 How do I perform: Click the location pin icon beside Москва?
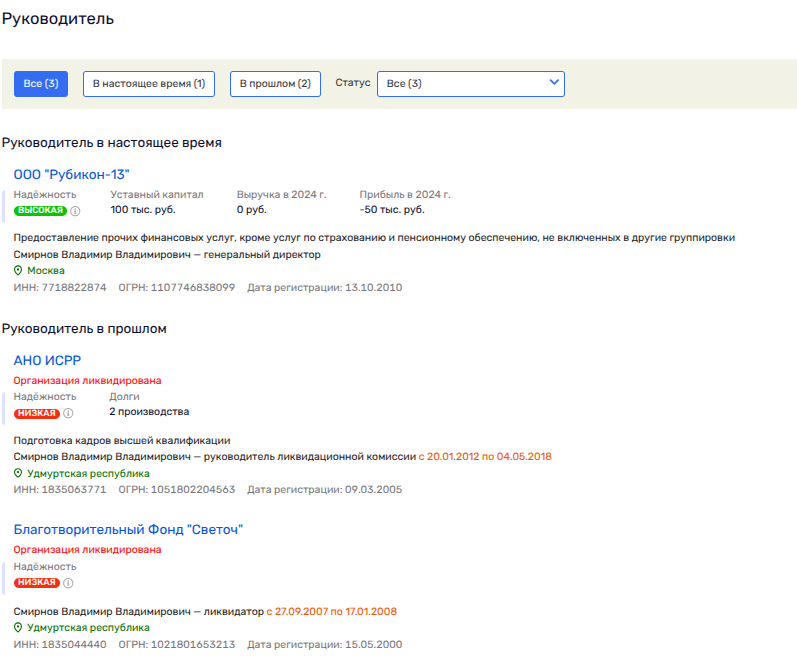[x=18, y=271]
